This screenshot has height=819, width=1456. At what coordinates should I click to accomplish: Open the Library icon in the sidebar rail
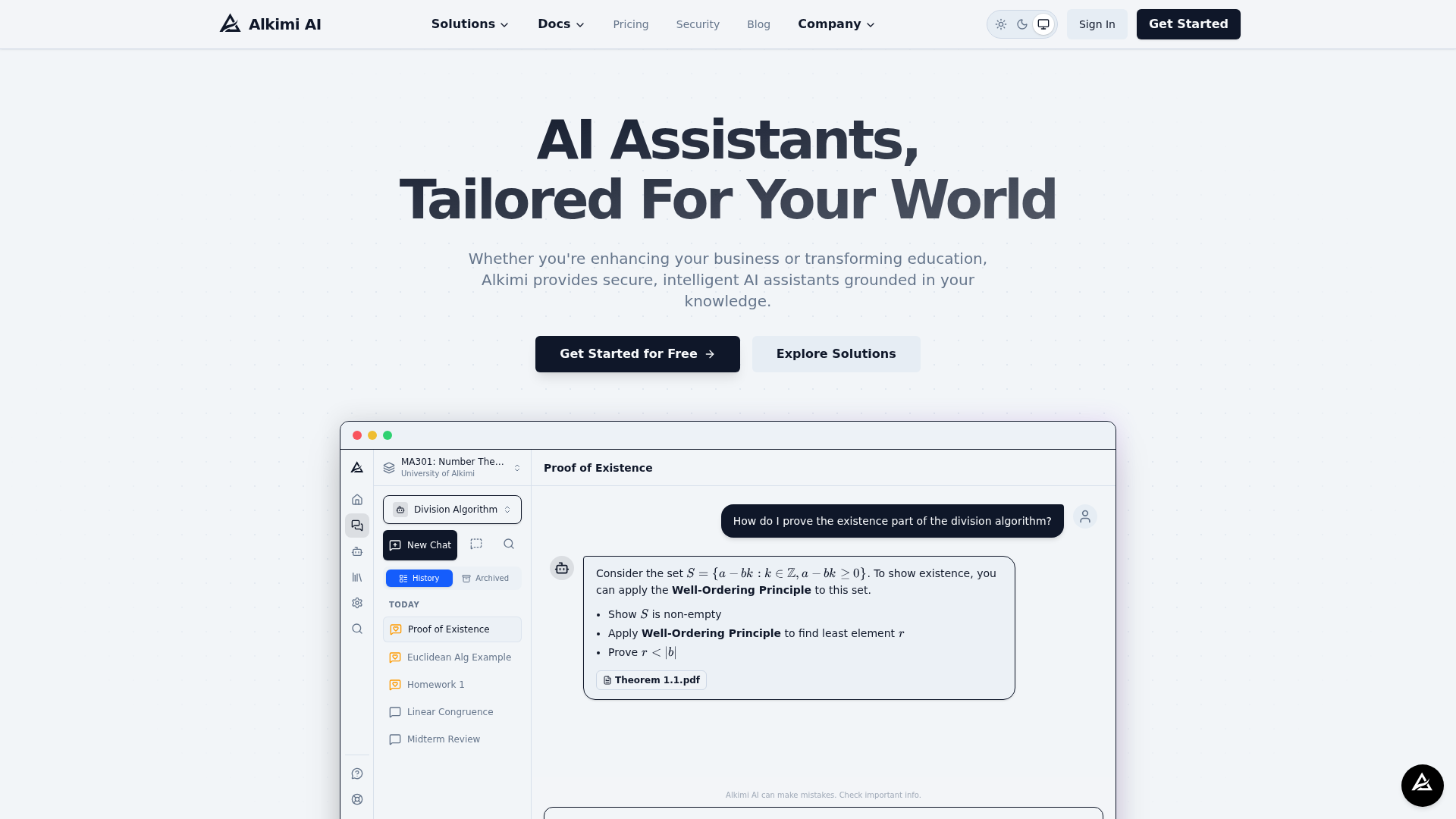coord(357,577)
